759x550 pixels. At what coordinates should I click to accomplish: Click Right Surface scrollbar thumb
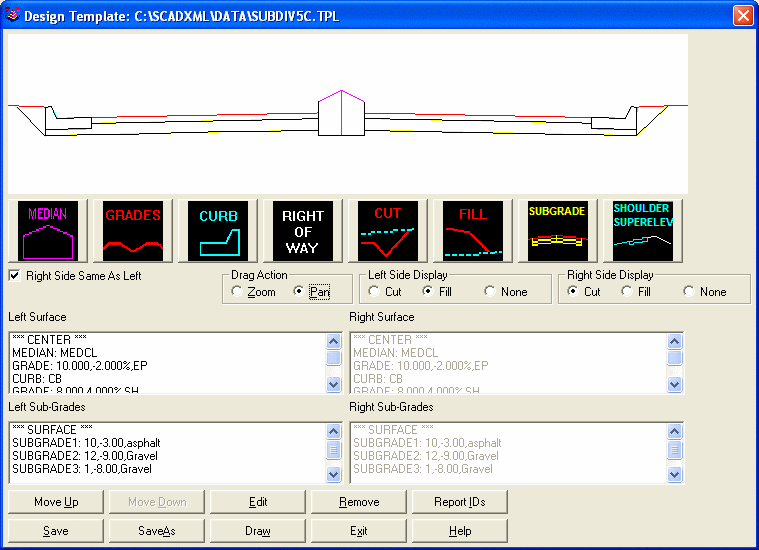[x=675, y=358]
